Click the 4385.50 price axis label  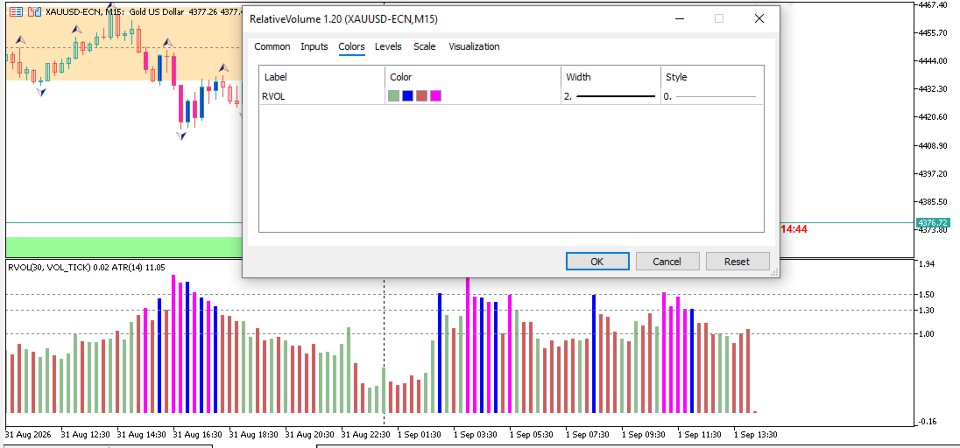click(934, 202)
